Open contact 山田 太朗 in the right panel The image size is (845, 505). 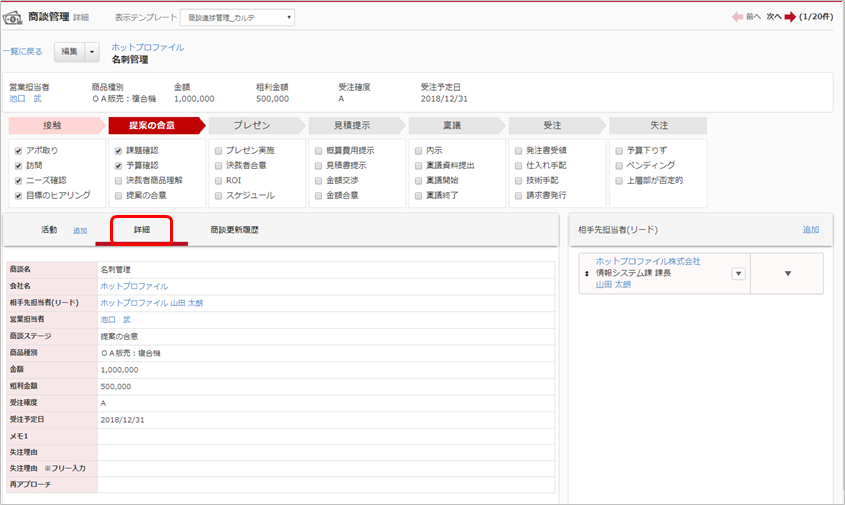tap(613, 285)
